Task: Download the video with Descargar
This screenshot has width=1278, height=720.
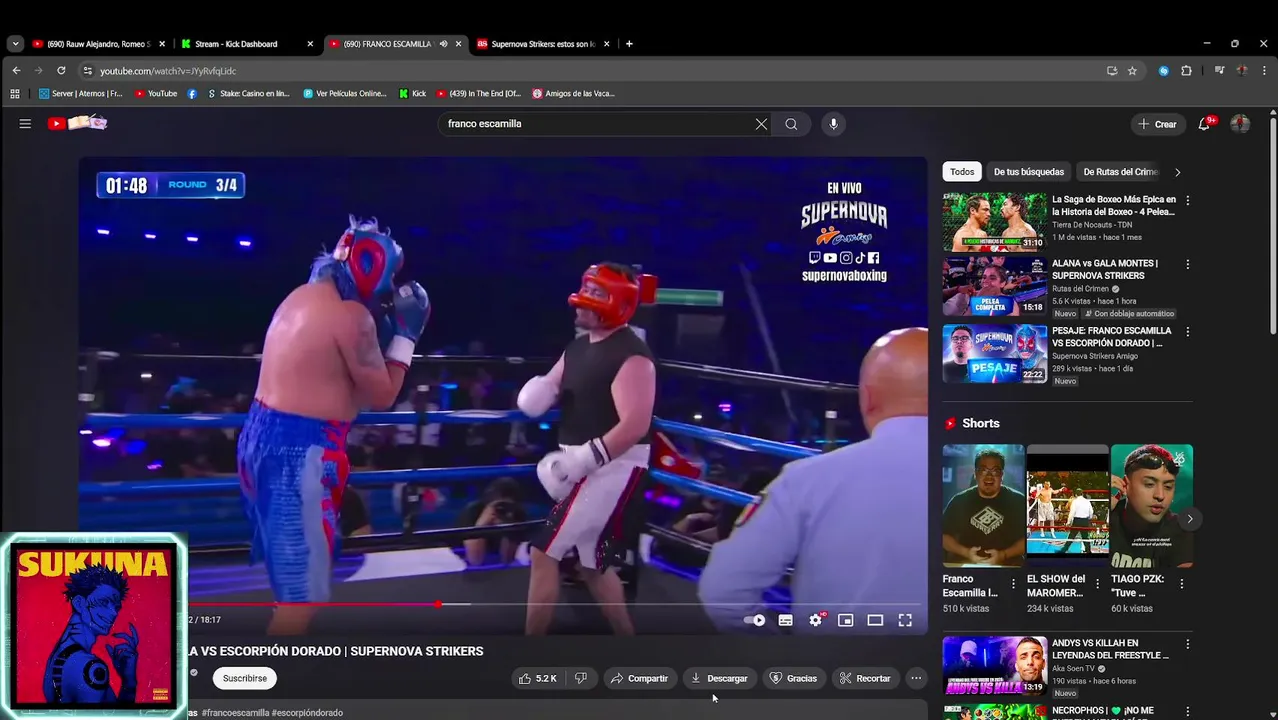Action: 719,678
